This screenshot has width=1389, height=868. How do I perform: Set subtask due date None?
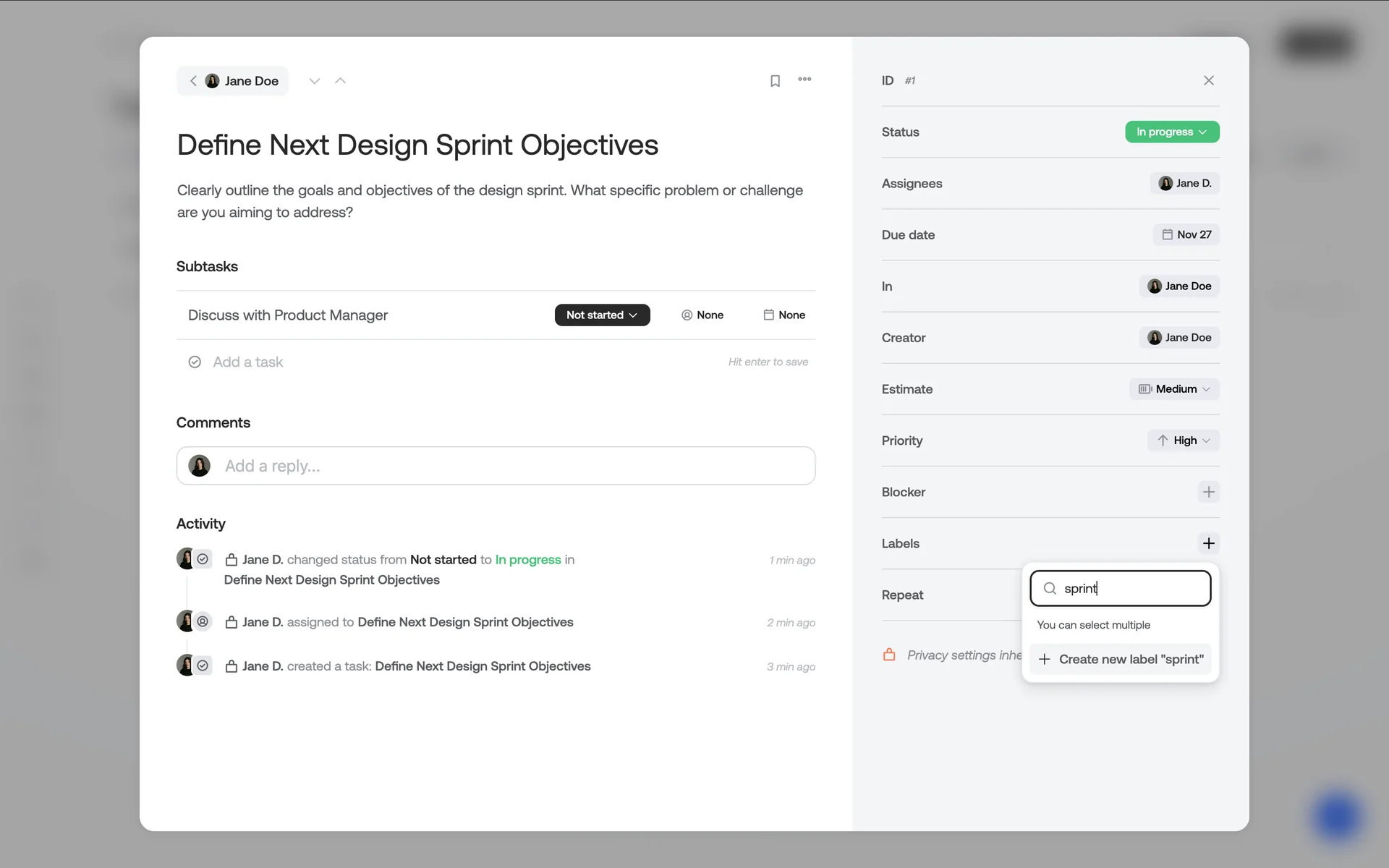[784, 315]
